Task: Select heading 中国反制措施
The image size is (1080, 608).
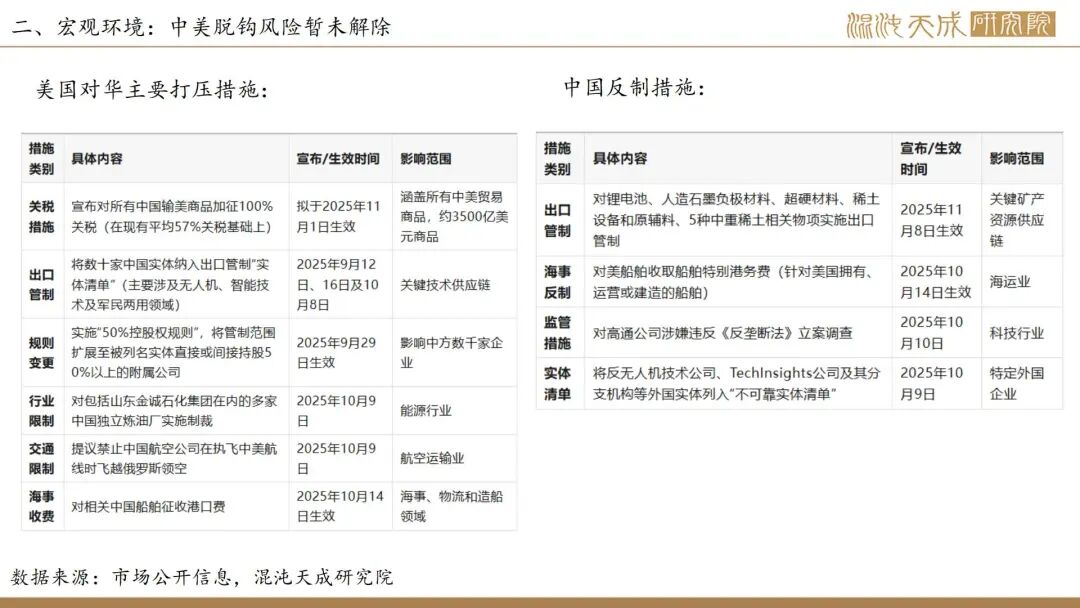Action: pos(634,87)
